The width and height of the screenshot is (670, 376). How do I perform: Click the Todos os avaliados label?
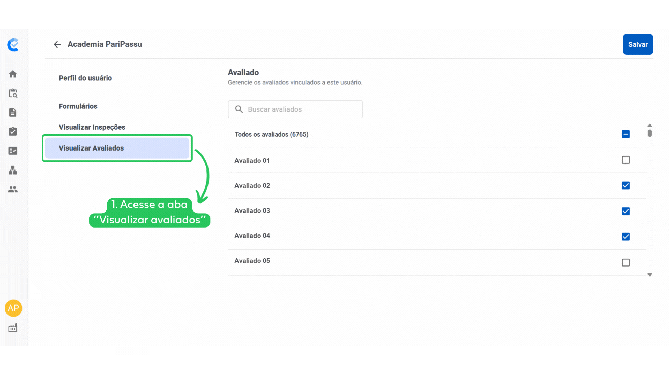271,134
